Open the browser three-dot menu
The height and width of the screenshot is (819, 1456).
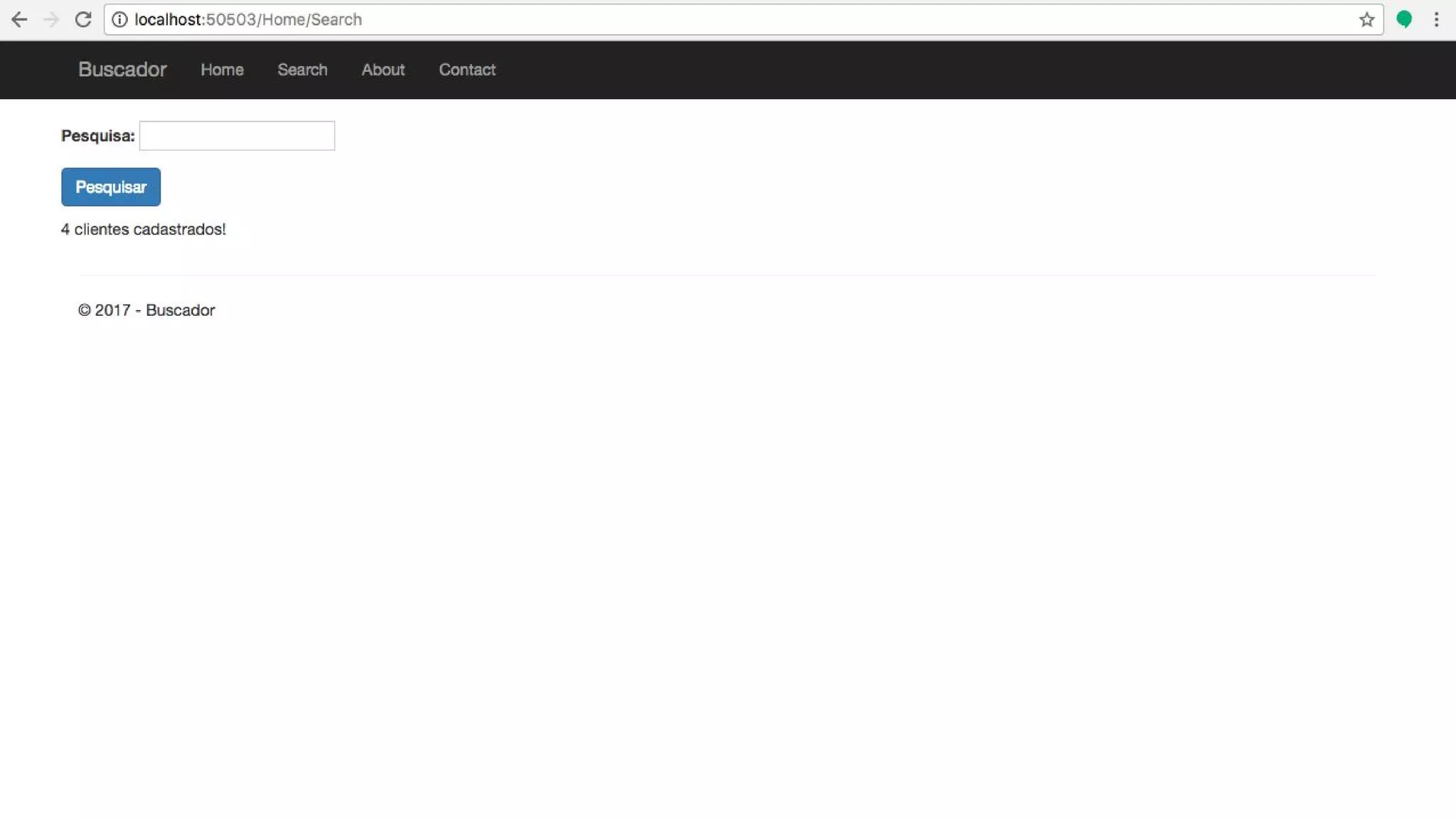[x=1436, y=20]
